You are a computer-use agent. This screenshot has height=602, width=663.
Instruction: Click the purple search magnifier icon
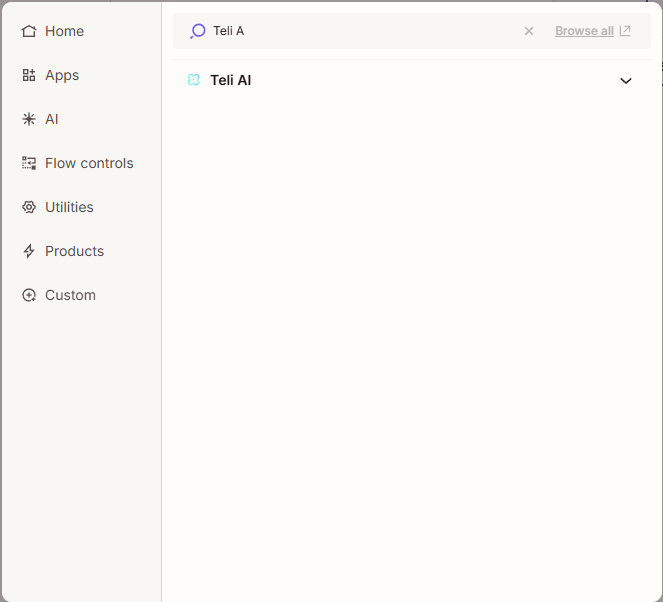click(x=197, y=31)
